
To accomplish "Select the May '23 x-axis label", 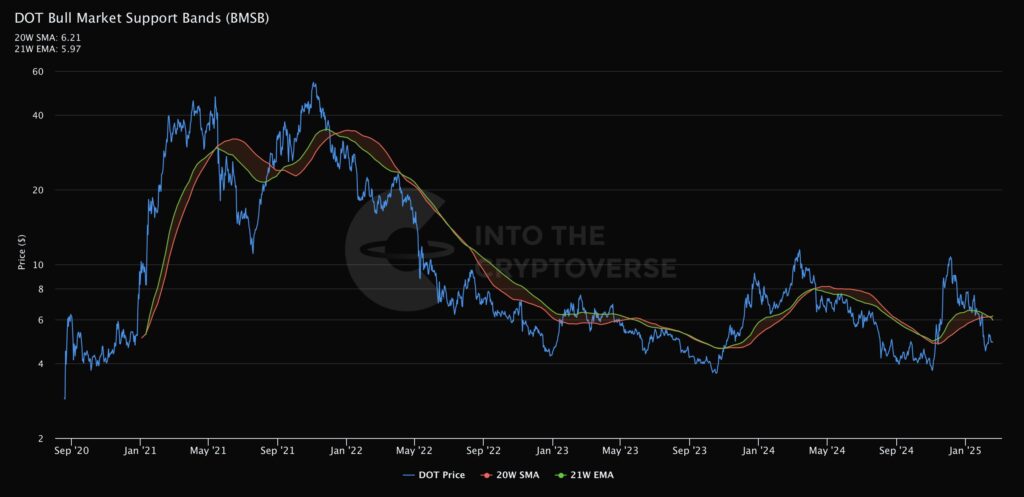I will pos(620,450).
